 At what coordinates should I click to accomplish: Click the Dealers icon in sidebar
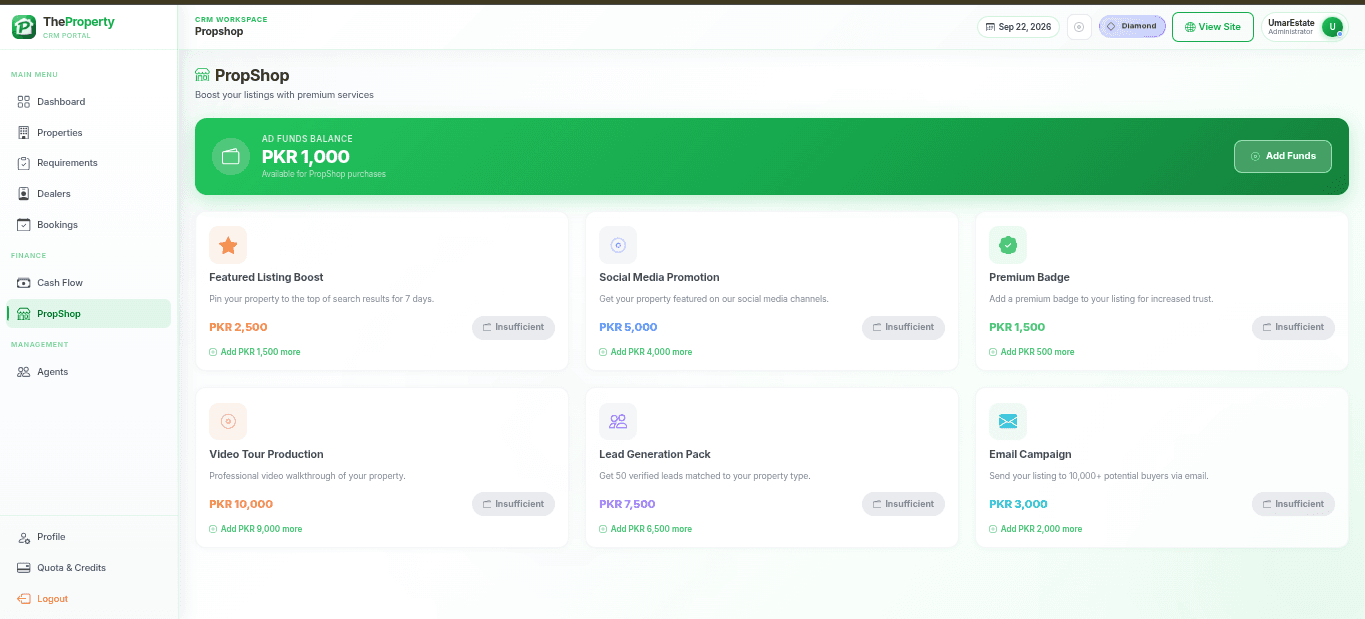coord(24,194)
